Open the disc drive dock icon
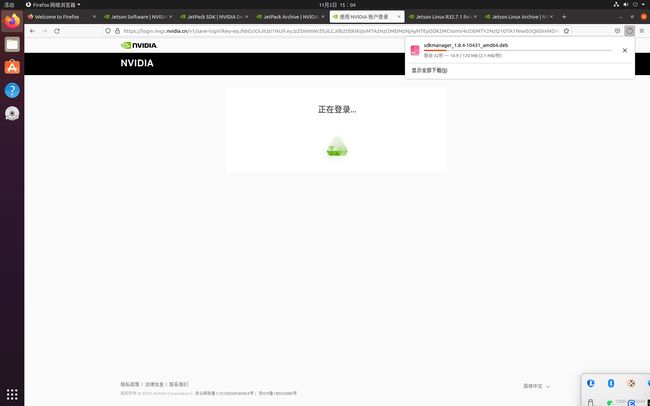The height and width of the screenshot is (406, 650). coord(12,113)
